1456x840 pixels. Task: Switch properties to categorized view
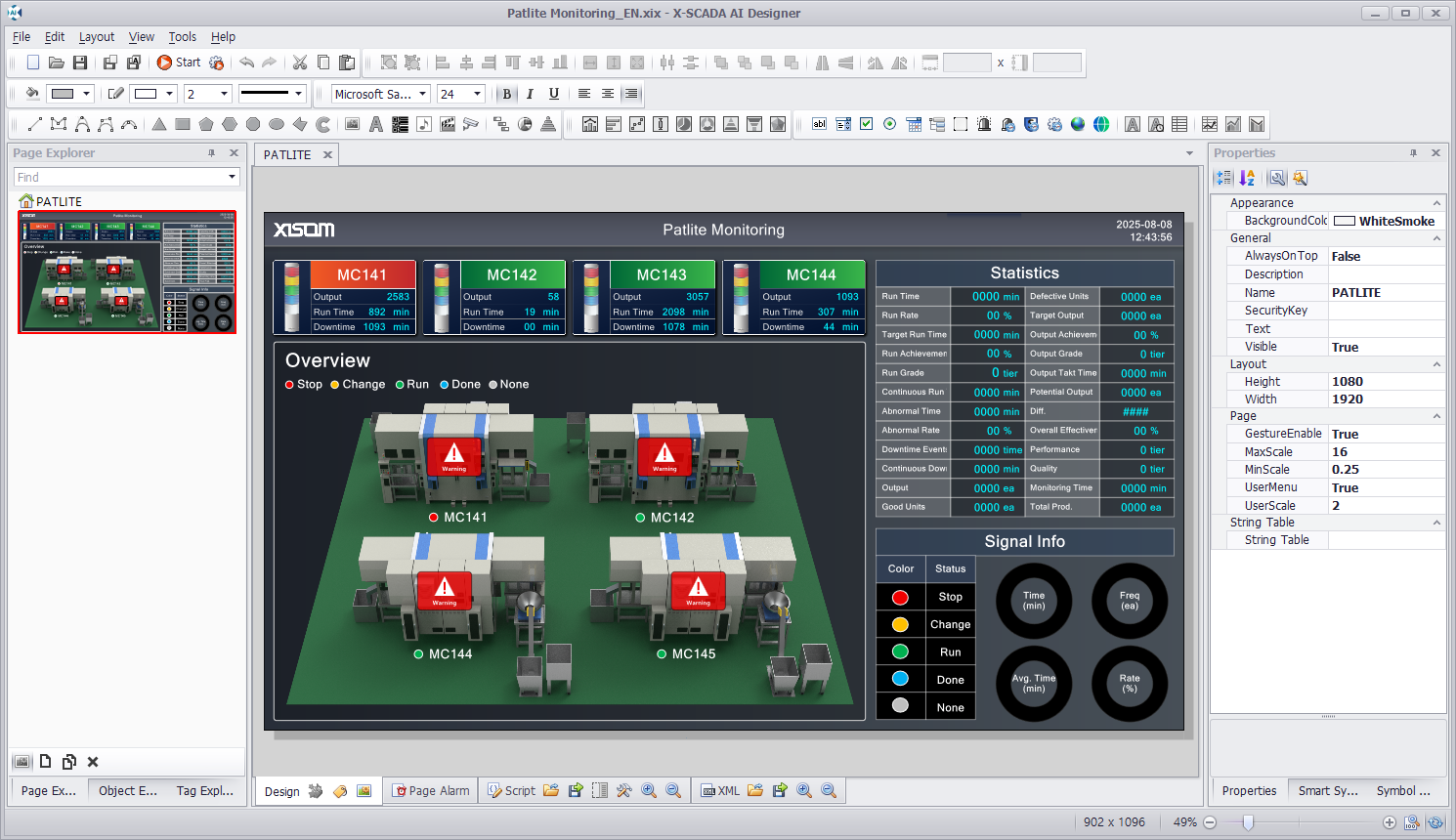coord(1223,178)
